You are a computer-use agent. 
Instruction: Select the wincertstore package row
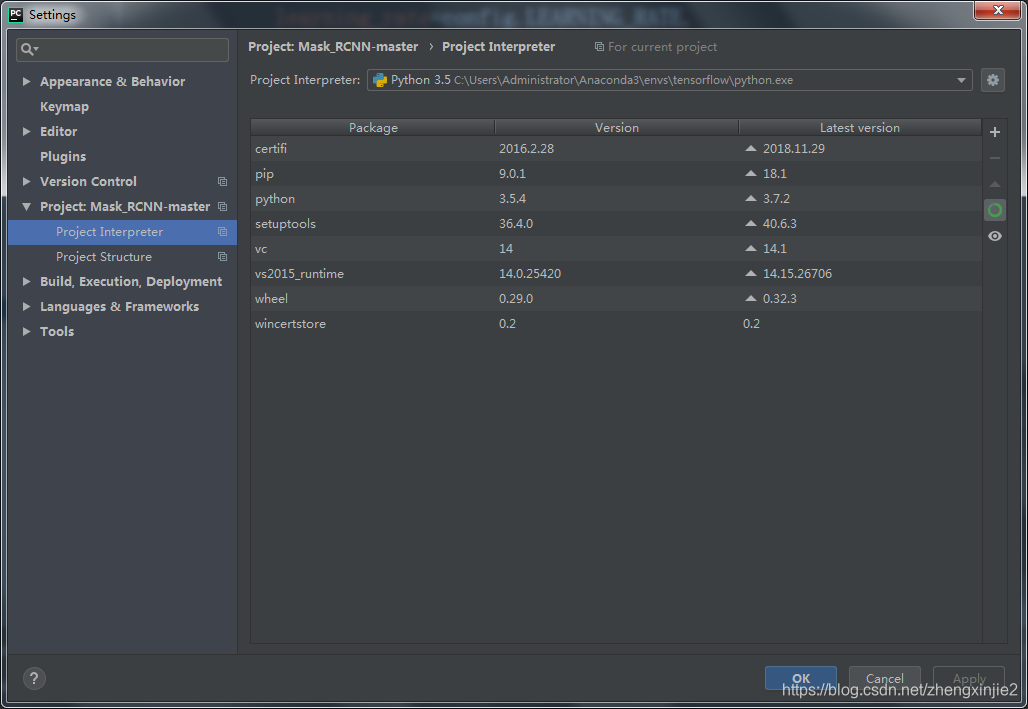616,323
